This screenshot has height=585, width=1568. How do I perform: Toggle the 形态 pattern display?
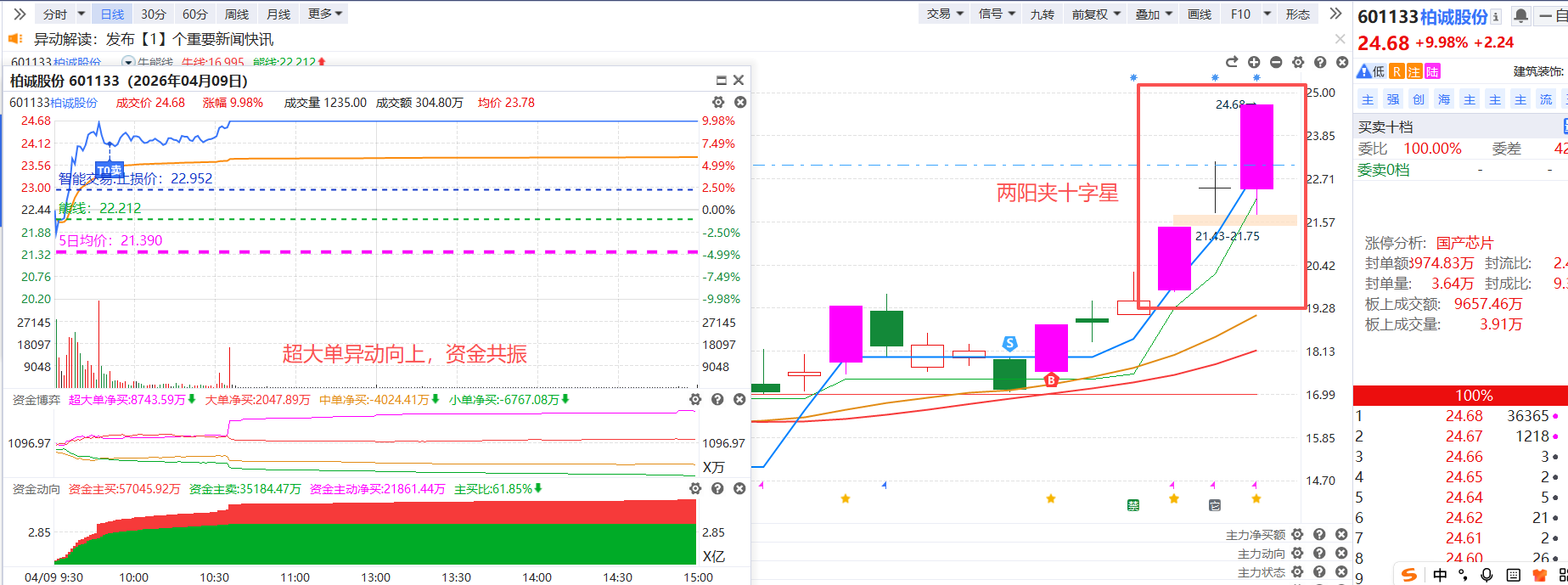[1297, 14]
